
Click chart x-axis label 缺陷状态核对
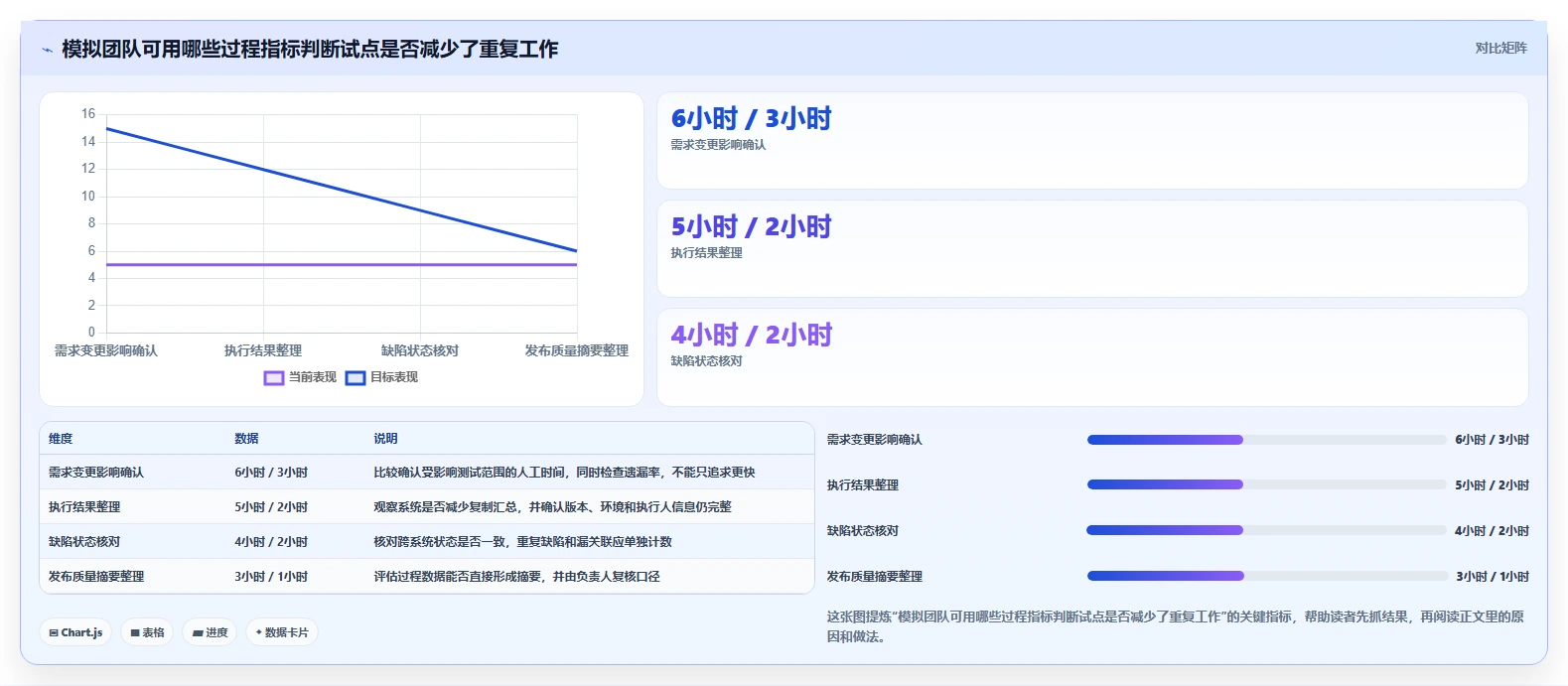click(420, 351)
